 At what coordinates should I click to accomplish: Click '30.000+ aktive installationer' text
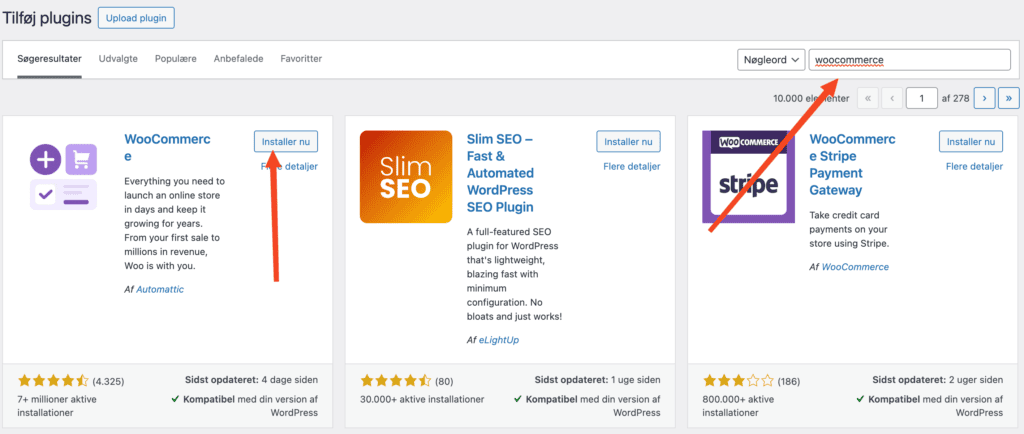point(422,399)
